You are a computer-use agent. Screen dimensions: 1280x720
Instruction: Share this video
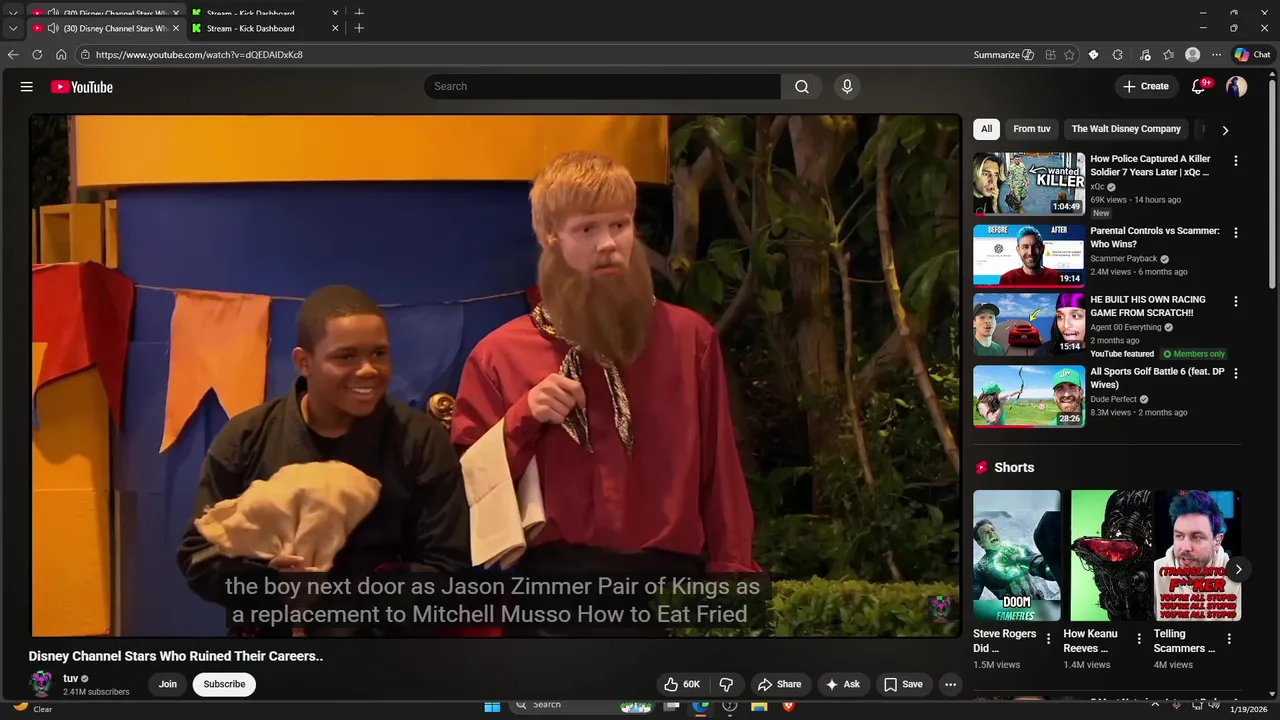coord(779,684)
